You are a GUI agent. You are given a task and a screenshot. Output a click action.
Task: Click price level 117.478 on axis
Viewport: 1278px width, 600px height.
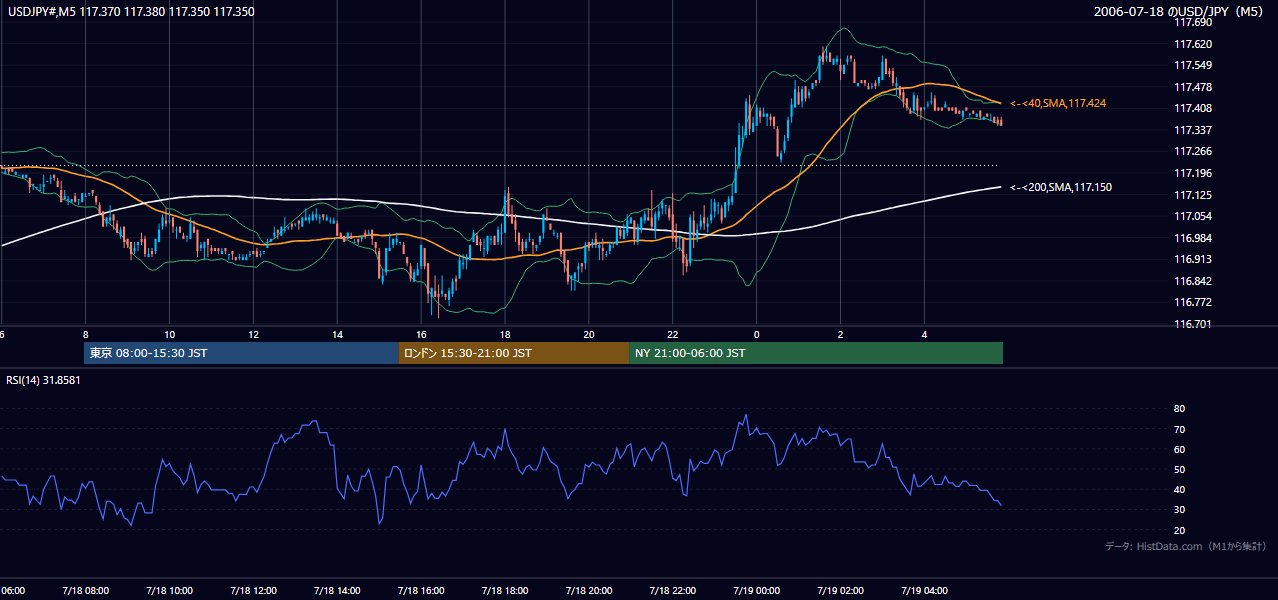pyautogui.click(x=1192, y=87)
